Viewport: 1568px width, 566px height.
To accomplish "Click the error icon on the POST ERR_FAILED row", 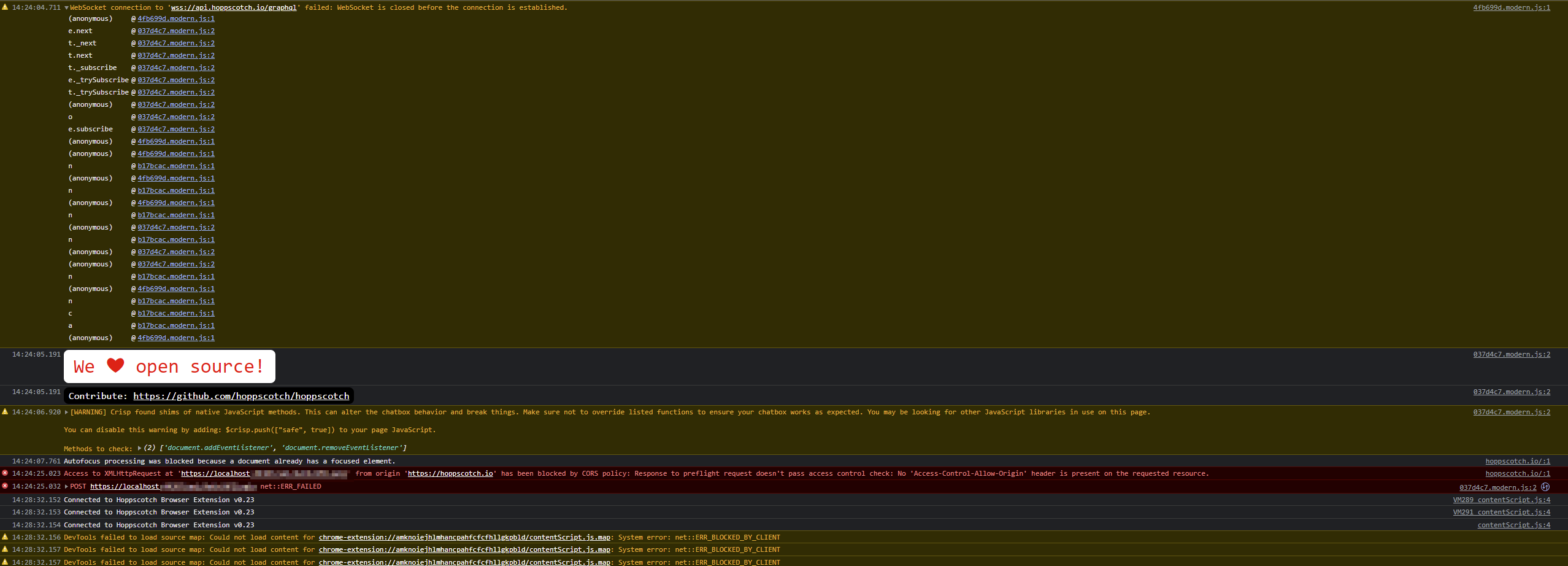I will point(4,486).
